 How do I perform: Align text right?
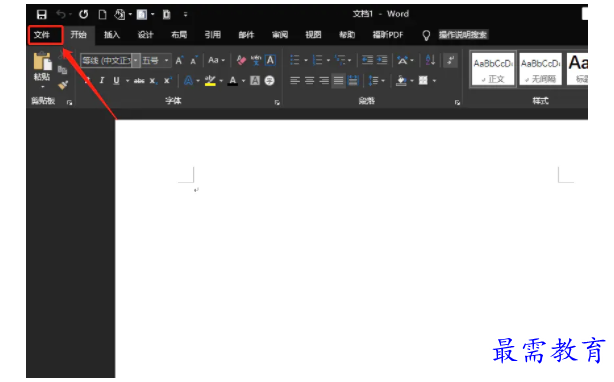[324, 81]
